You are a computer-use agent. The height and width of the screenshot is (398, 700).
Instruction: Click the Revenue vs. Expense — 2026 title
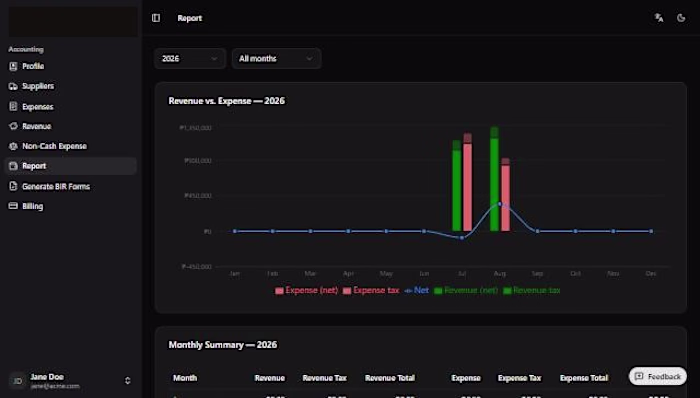[x=226, y=101]
